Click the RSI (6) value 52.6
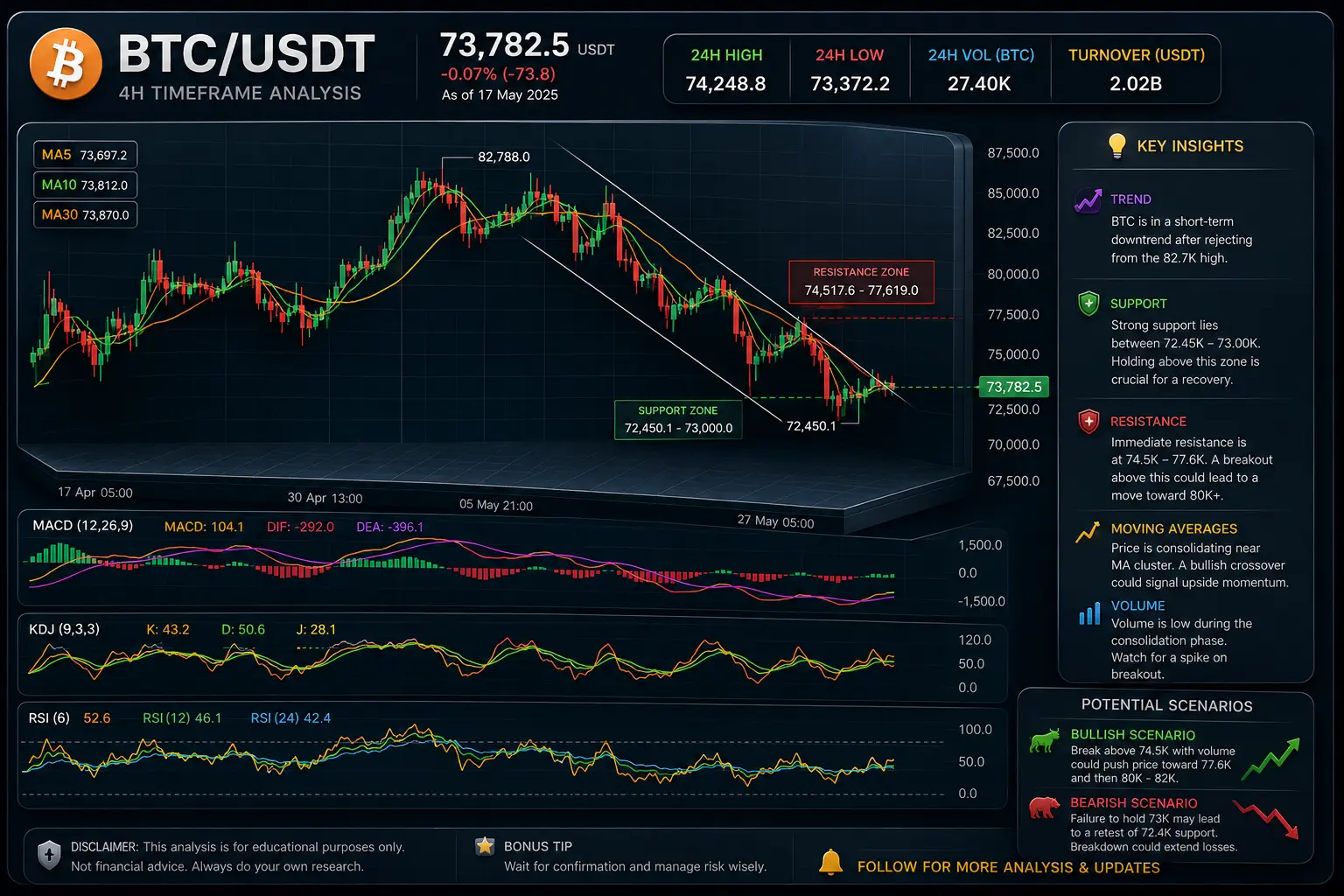This screenshot has height=896, width=1344. 97,718
